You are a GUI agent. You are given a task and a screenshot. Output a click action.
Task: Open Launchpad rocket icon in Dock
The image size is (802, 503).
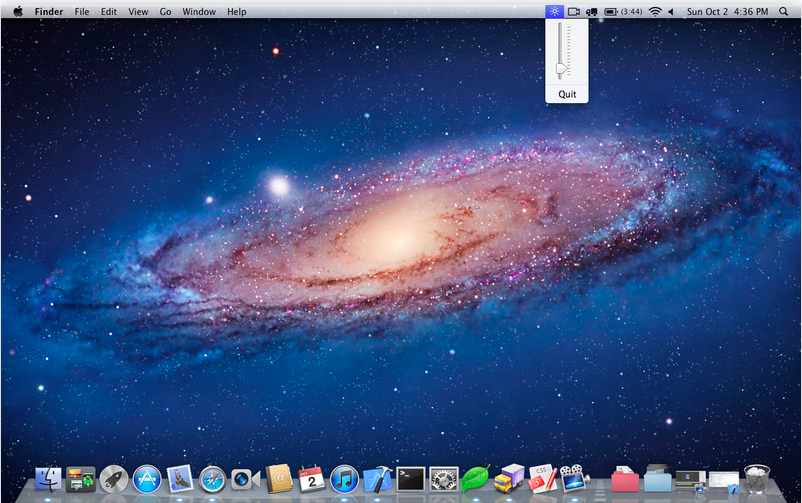click(x=114, y=480)
